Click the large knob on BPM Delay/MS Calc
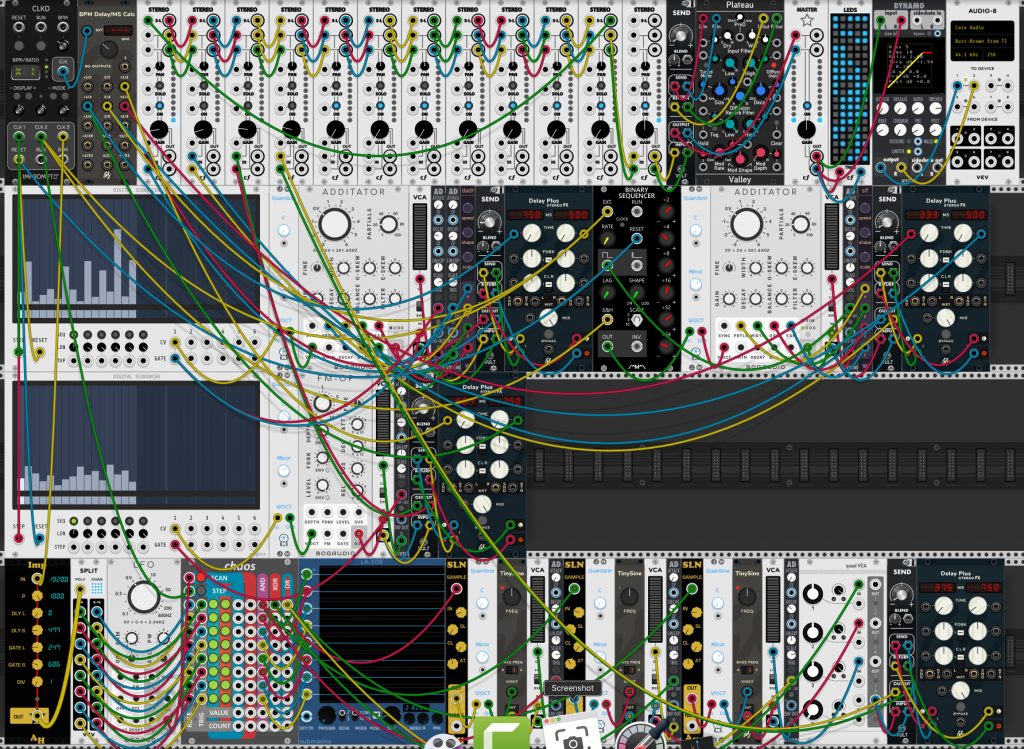This screenshot has height=749, width=1024. pyautogui.click(x=109, y=48)
